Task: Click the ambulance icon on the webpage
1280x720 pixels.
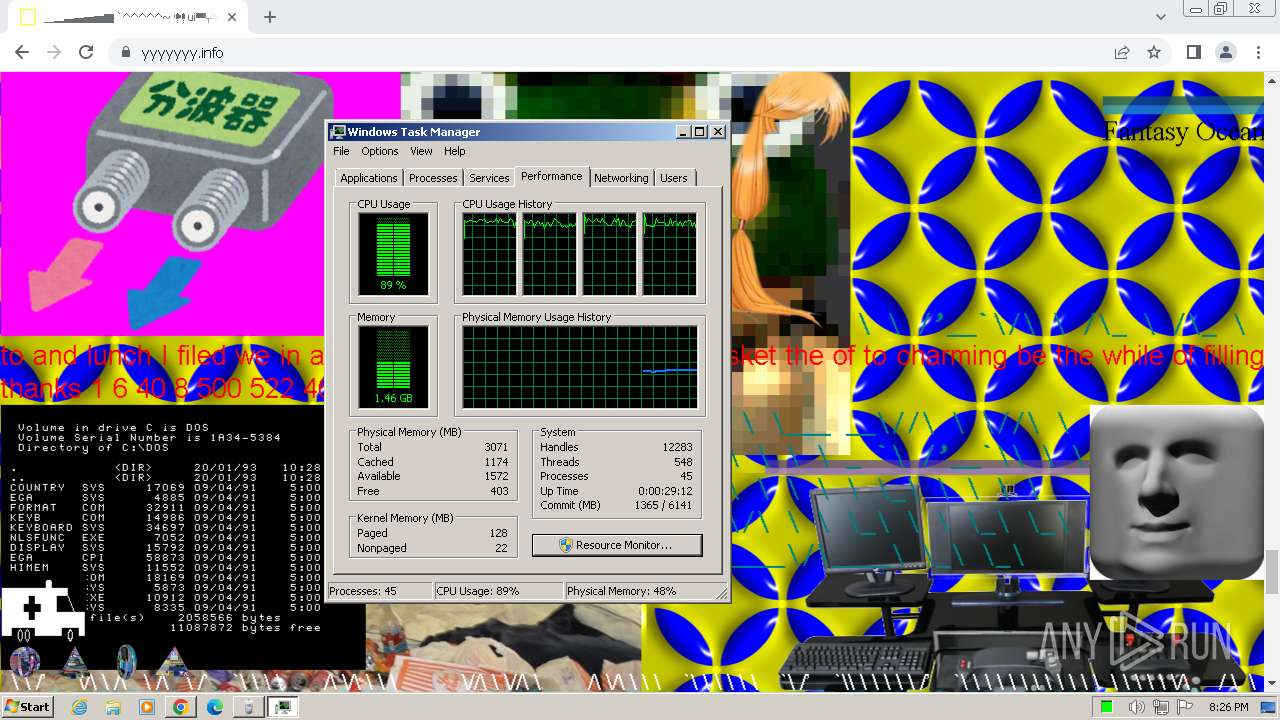Action: 42,612
